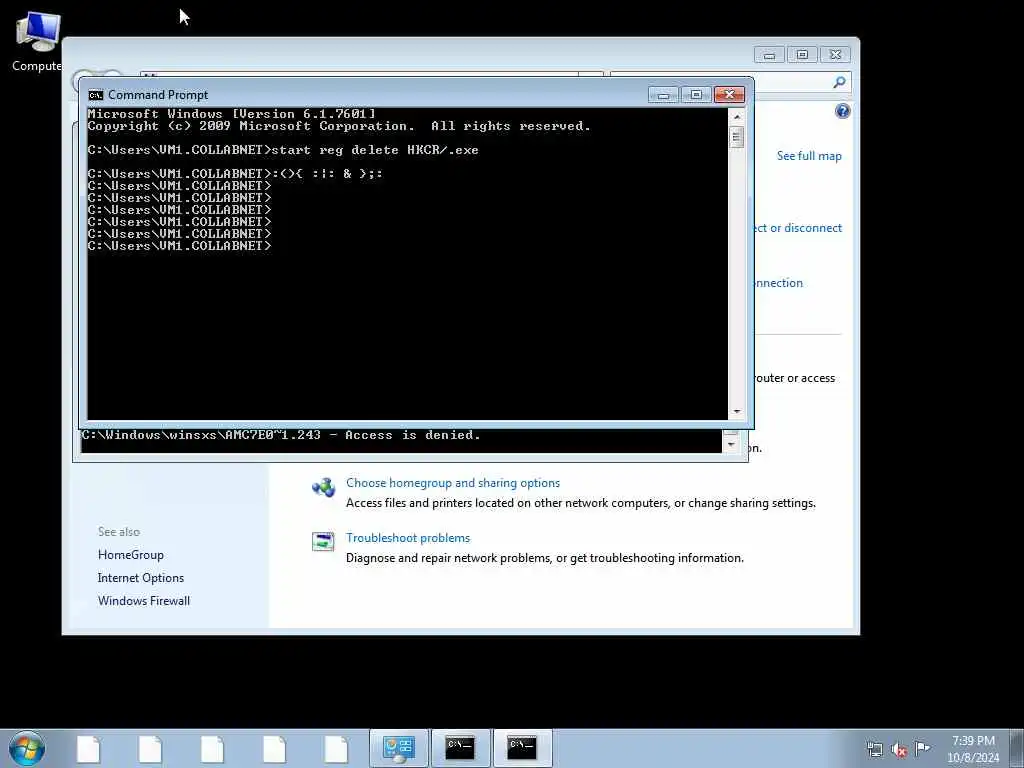Open Windows Firewall under See also
Image resolution: width=1024 pixels, height=768 pixels.
click(x=144, y=600)
